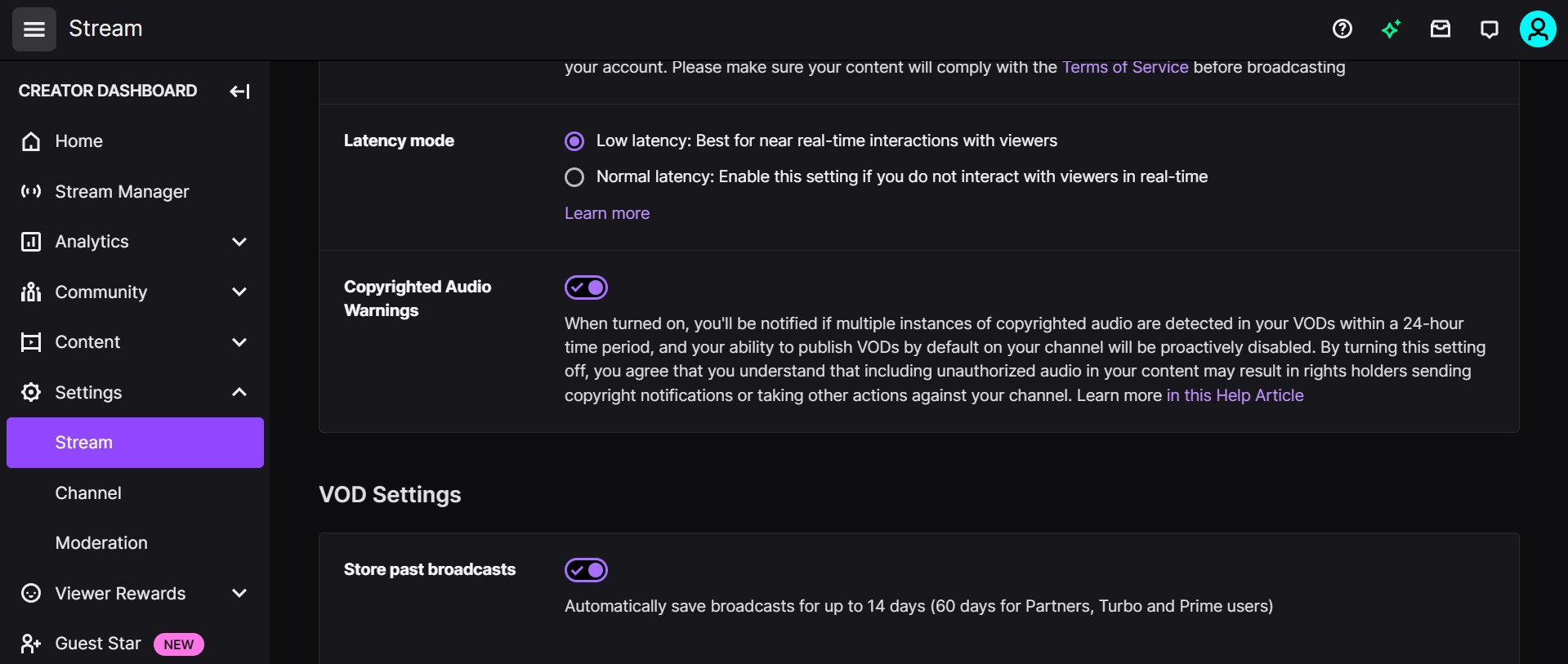Click Learn more under Latency mode

(606, 213)
